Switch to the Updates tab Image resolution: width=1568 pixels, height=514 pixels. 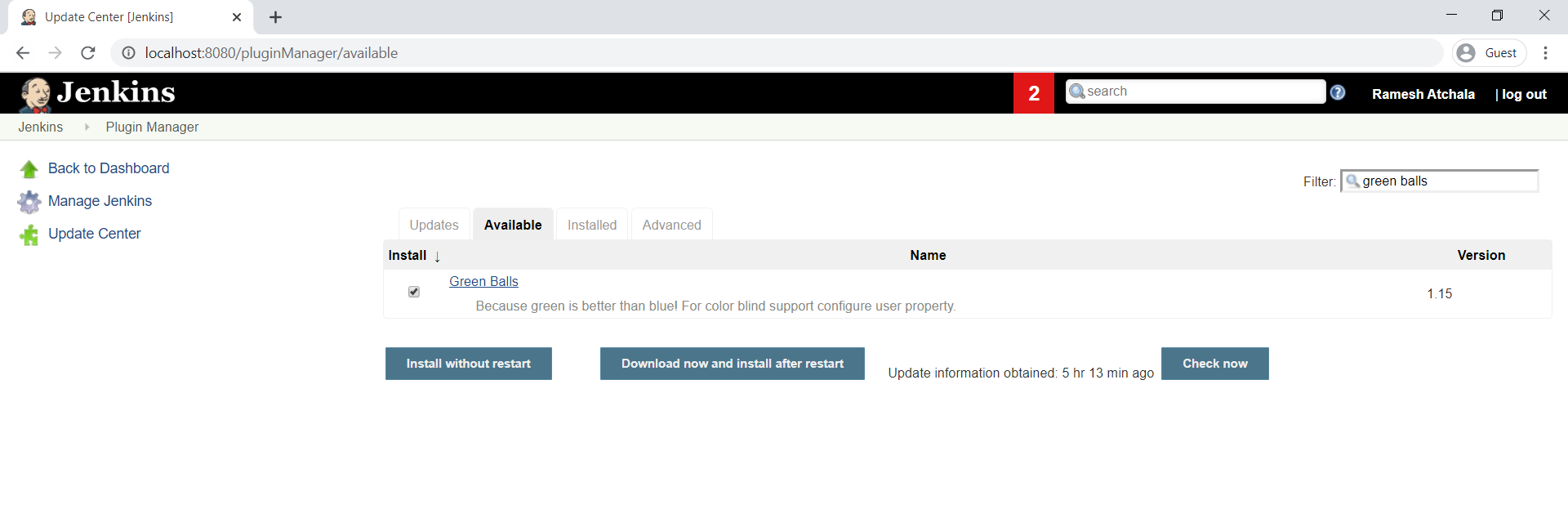pyautogui.click(x=434, y=225)
